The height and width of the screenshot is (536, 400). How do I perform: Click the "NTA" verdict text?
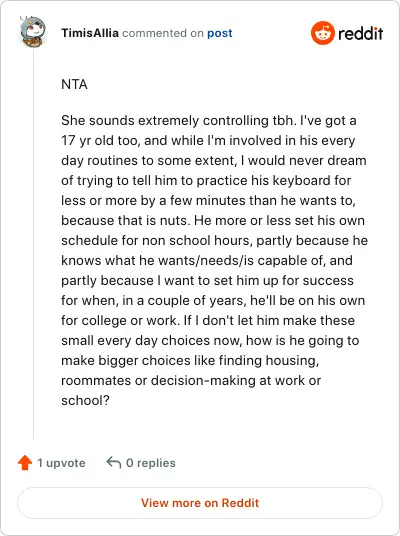[74, 84]
